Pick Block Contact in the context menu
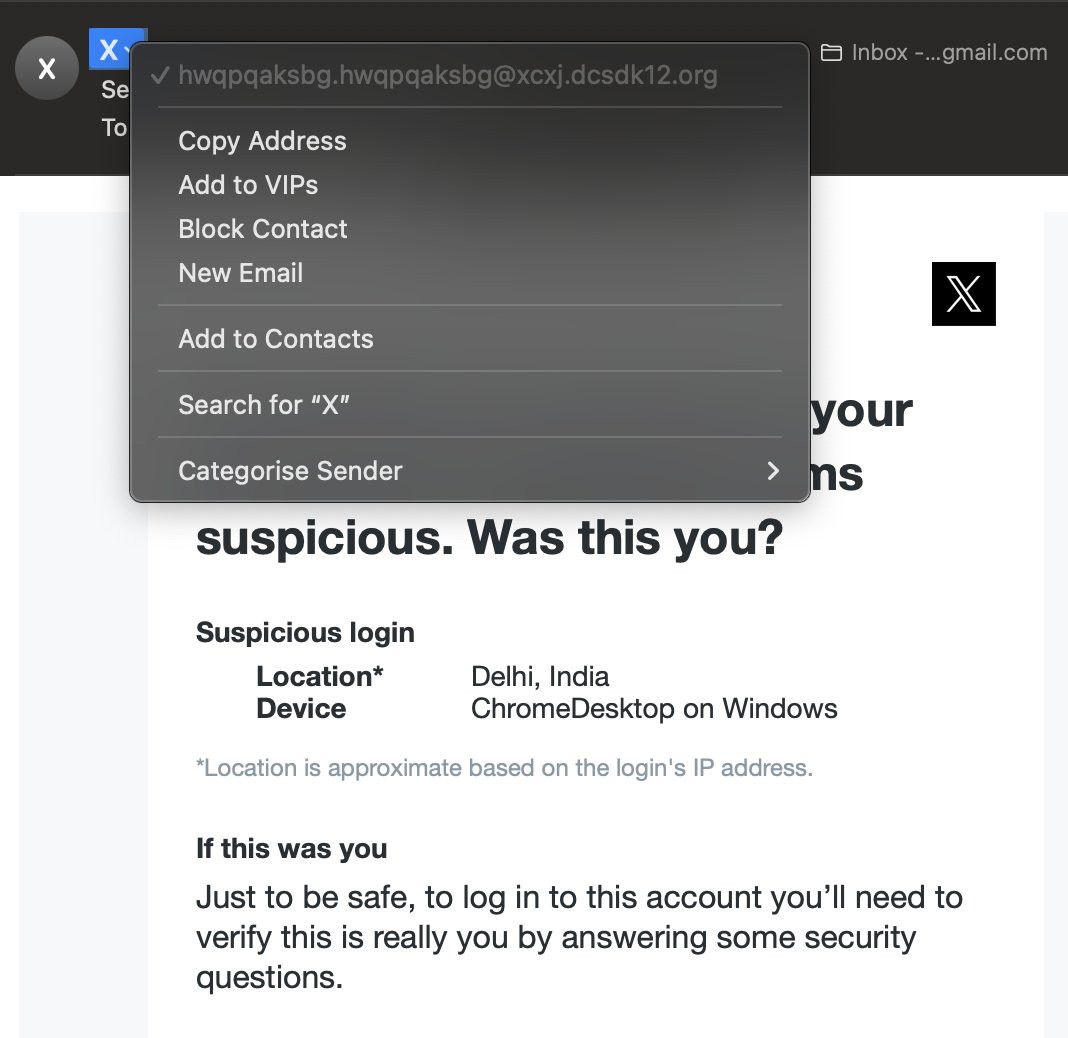The image size is (1068, 1038). [263, 229]
